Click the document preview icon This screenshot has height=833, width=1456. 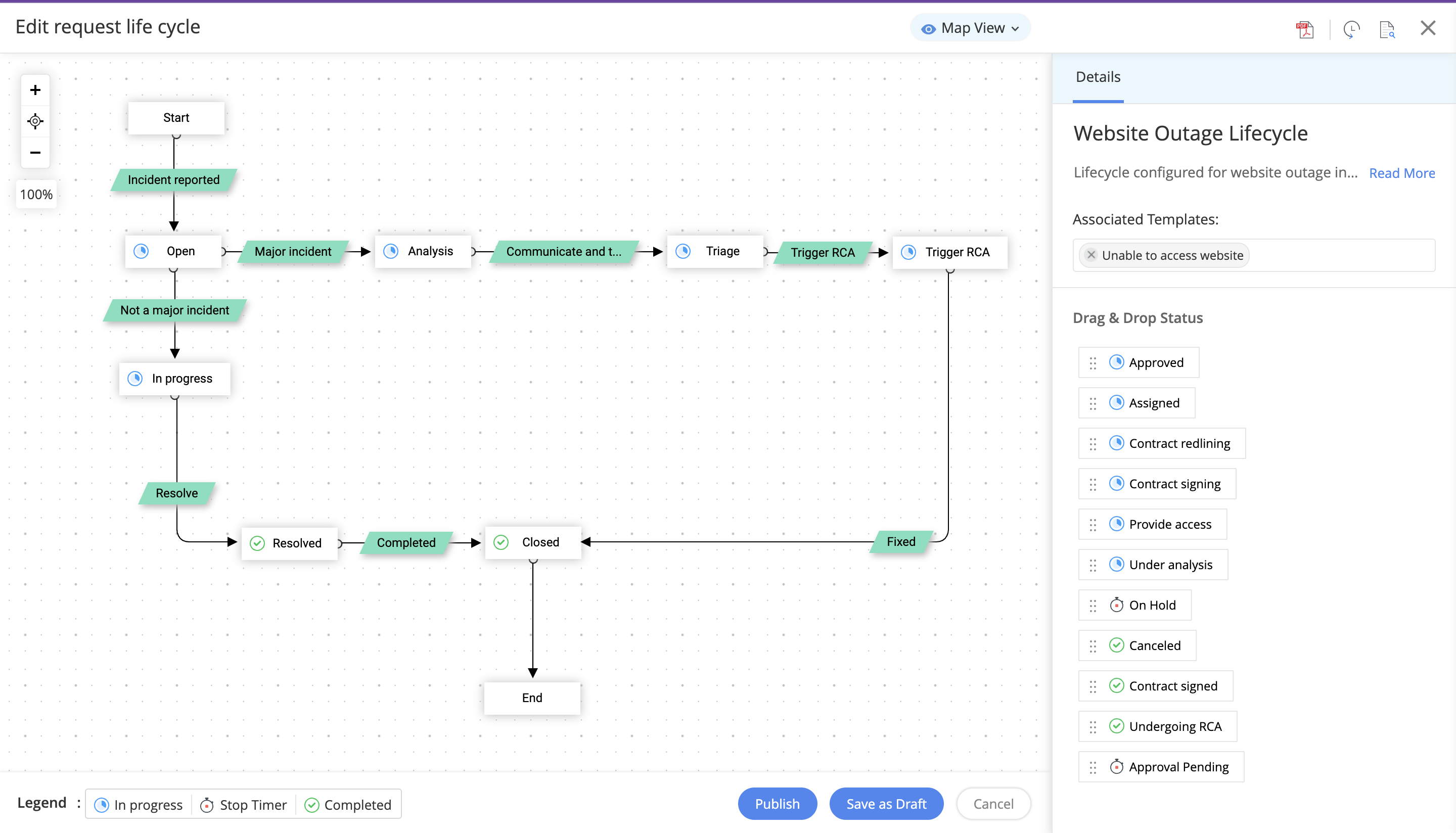point(1387,29)
